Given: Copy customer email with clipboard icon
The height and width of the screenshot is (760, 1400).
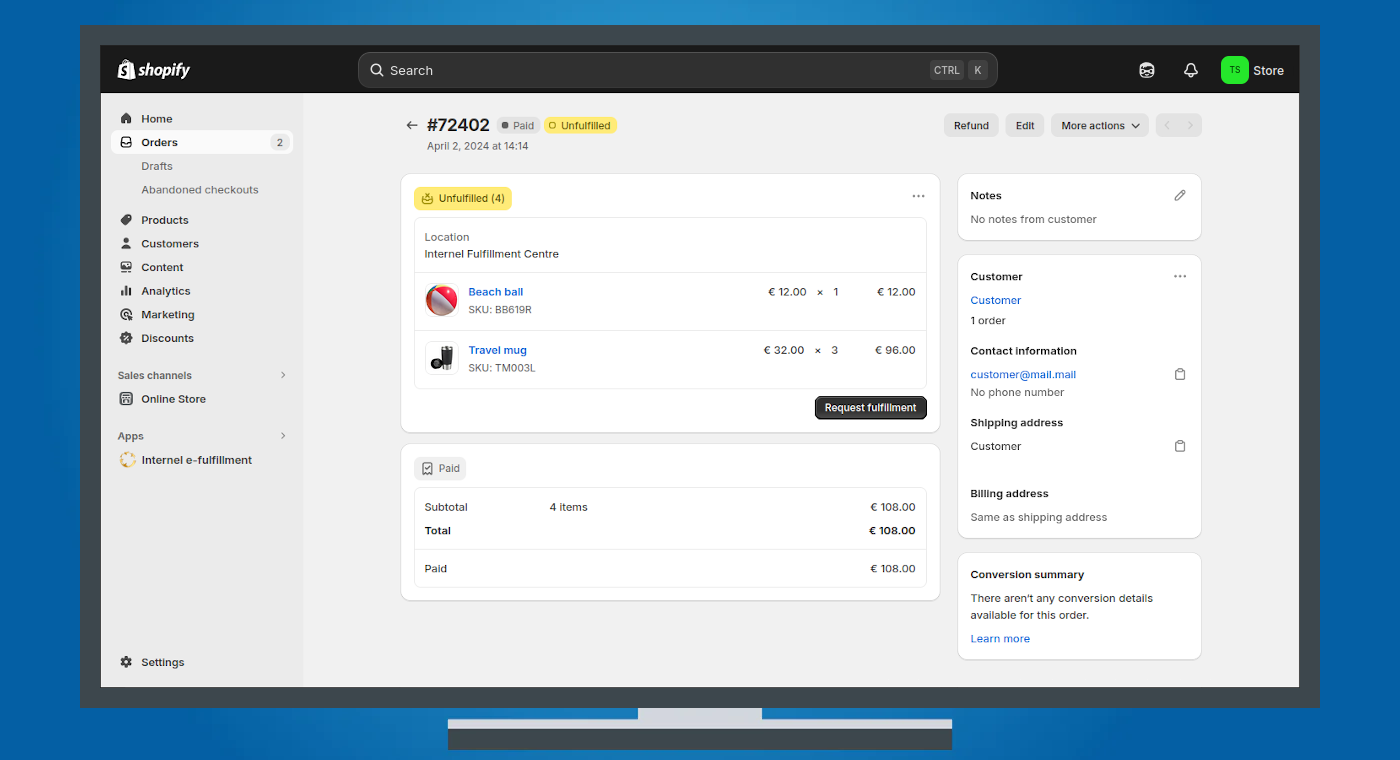Looking at the screenshot, I should 1180,374.
